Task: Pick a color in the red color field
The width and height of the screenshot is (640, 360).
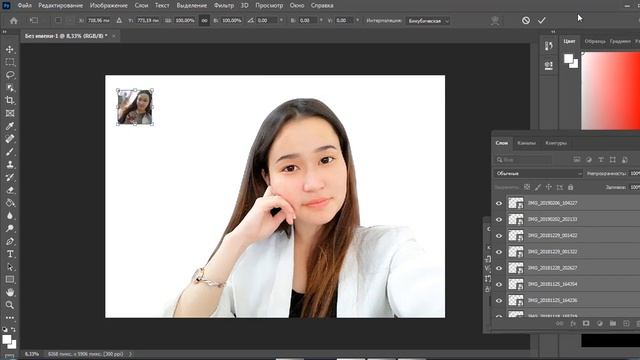Action: click(611, 91)
